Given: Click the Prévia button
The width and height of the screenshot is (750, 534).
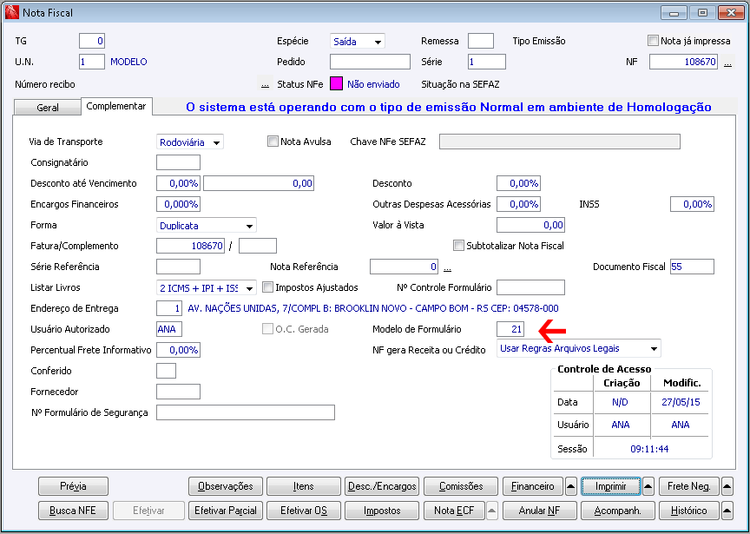Looking at the screenshot, I should [73, 487].
